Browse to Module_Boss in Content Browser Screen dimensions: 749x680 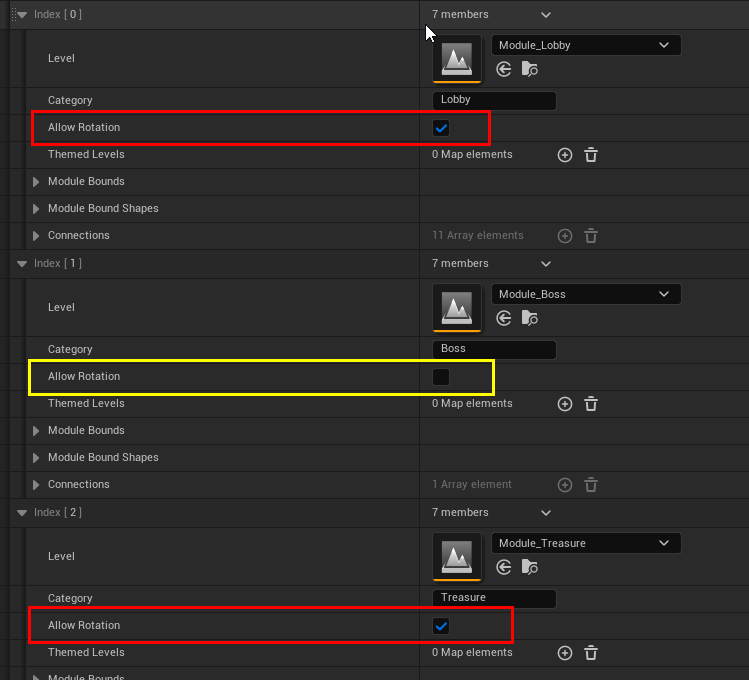click(x=530, y=318)
